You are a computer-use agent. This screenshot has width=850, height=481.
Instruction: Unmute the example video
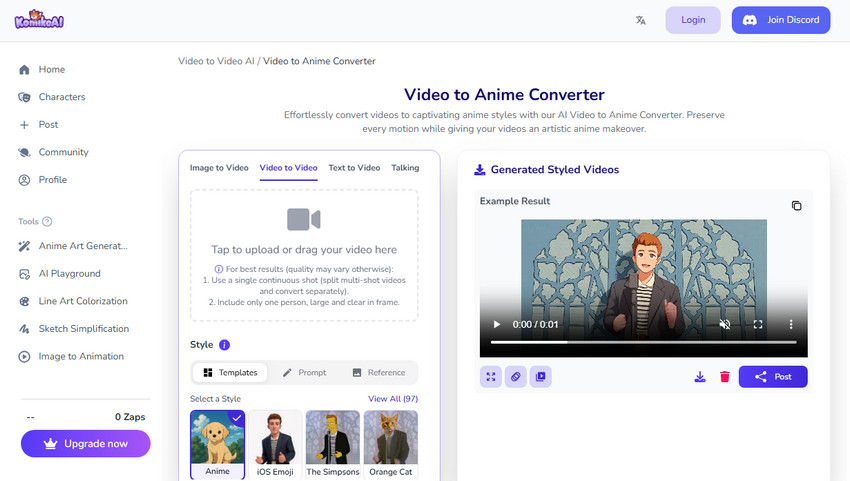725,325
